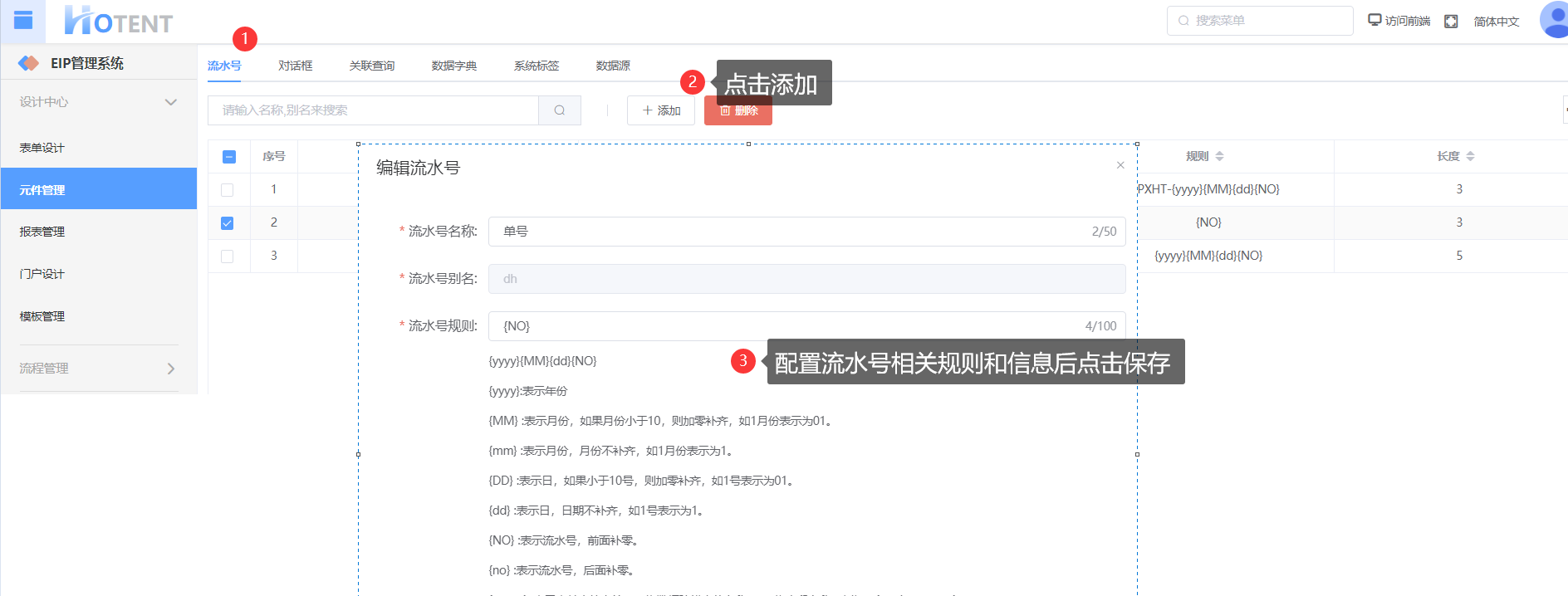Click the search magnifier icon button
1568x596 pixels.
coord(560,110)
